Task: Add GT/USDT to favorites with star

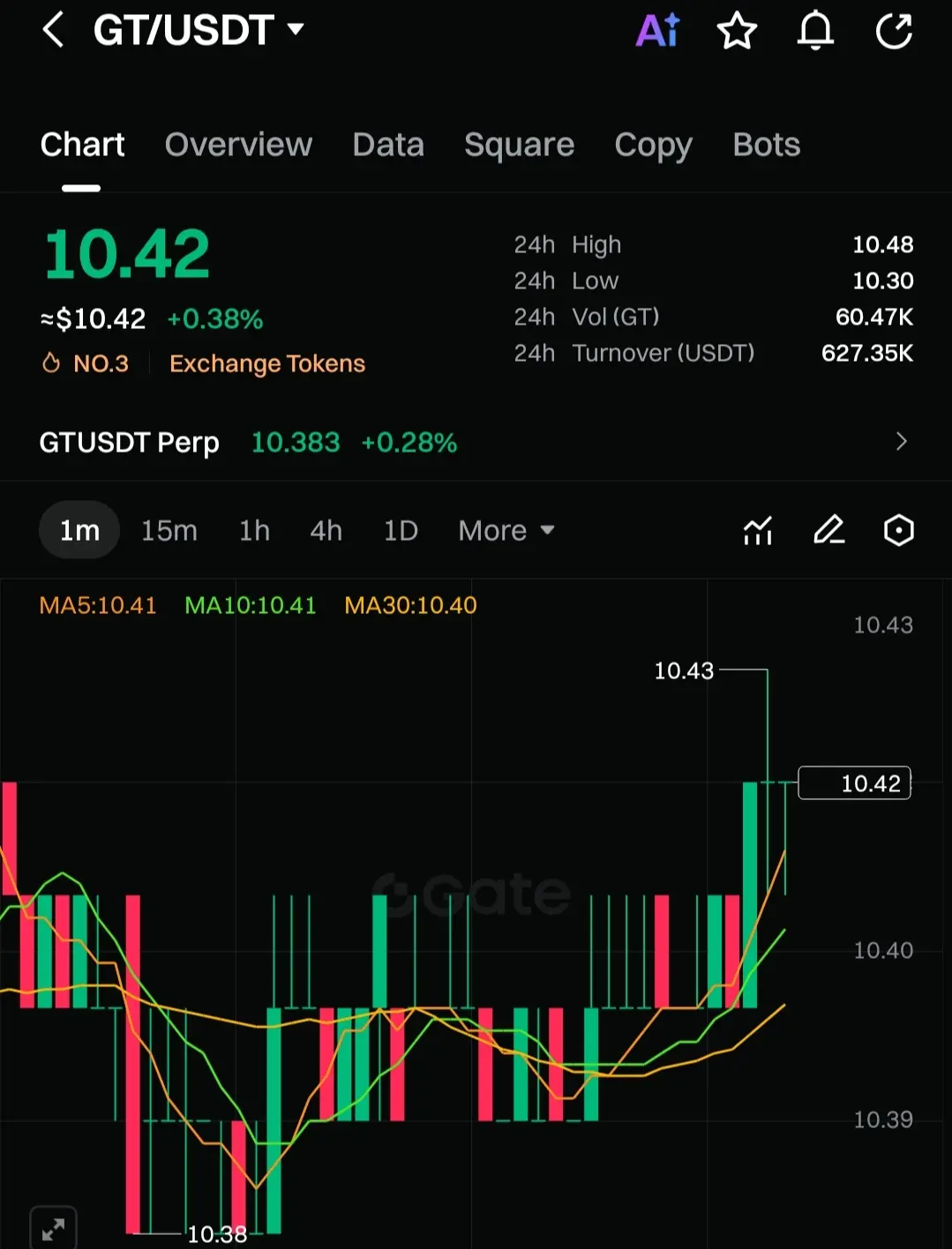Action: point(737,32)
